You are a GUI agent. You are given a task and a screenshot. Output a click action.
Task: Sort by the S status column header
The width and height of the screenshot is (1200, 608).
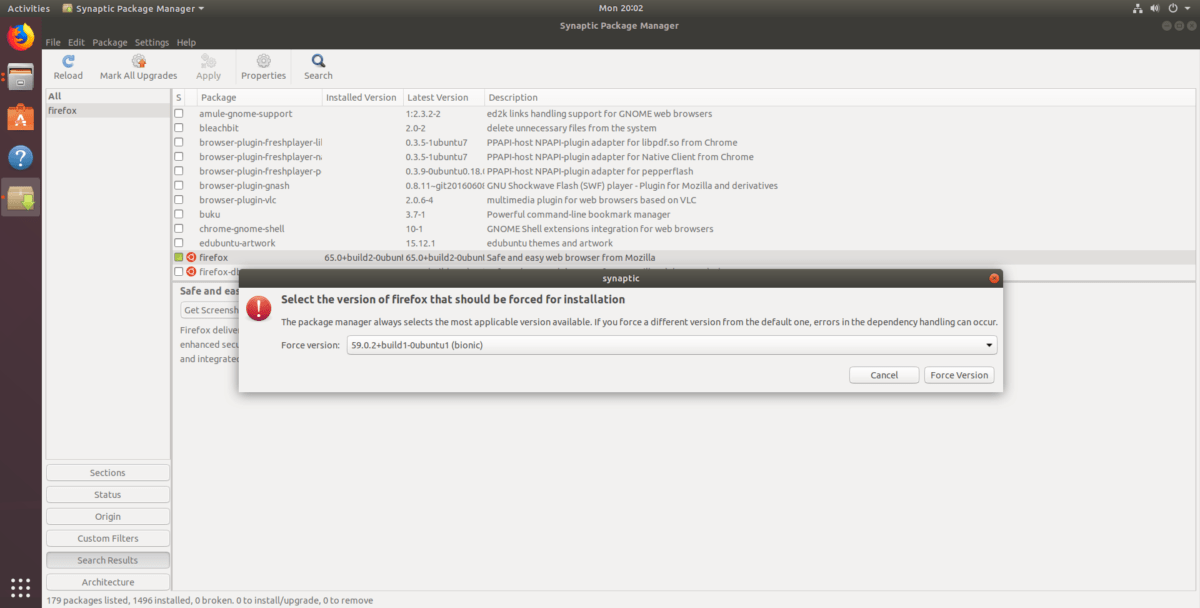[179, 97]
